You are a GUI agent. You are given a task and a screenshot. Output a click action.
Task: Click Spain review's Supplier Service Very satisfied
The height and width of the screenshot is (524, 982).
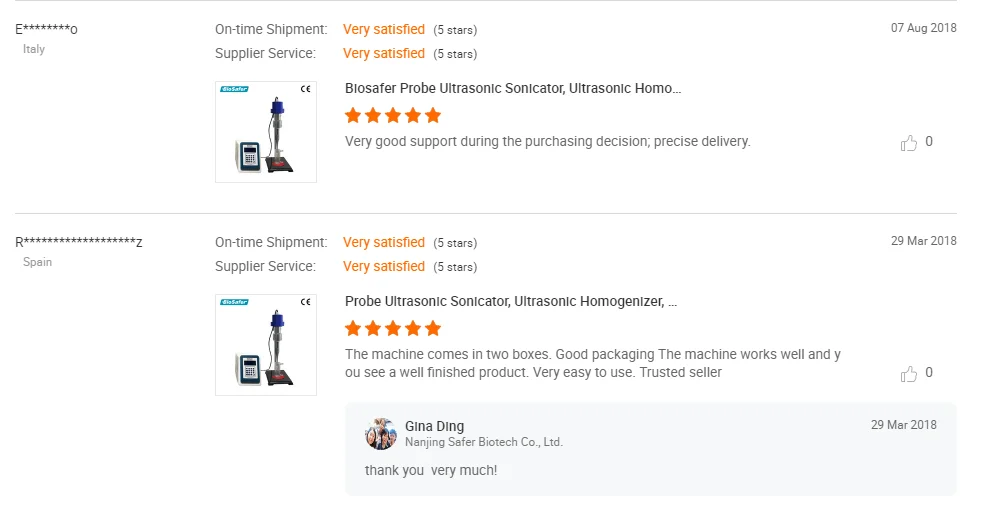[x=384, y=266]
